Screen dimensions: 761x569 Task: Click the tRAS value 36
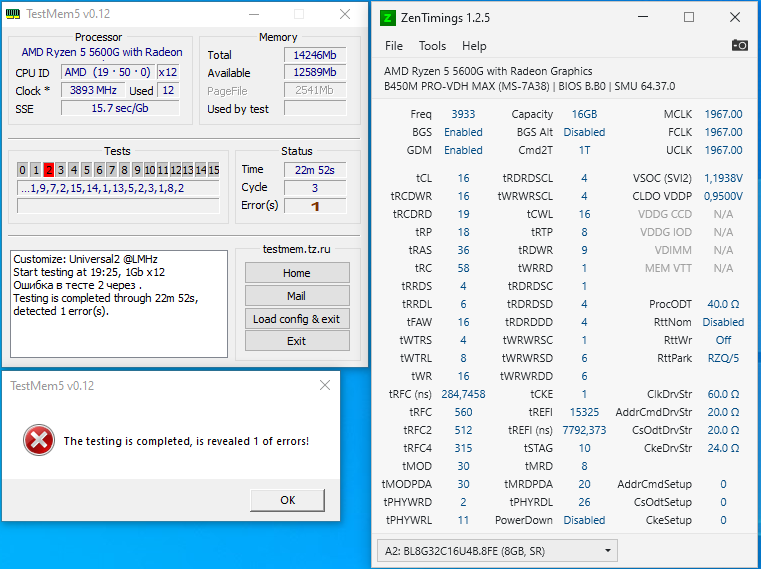(463, 250)
